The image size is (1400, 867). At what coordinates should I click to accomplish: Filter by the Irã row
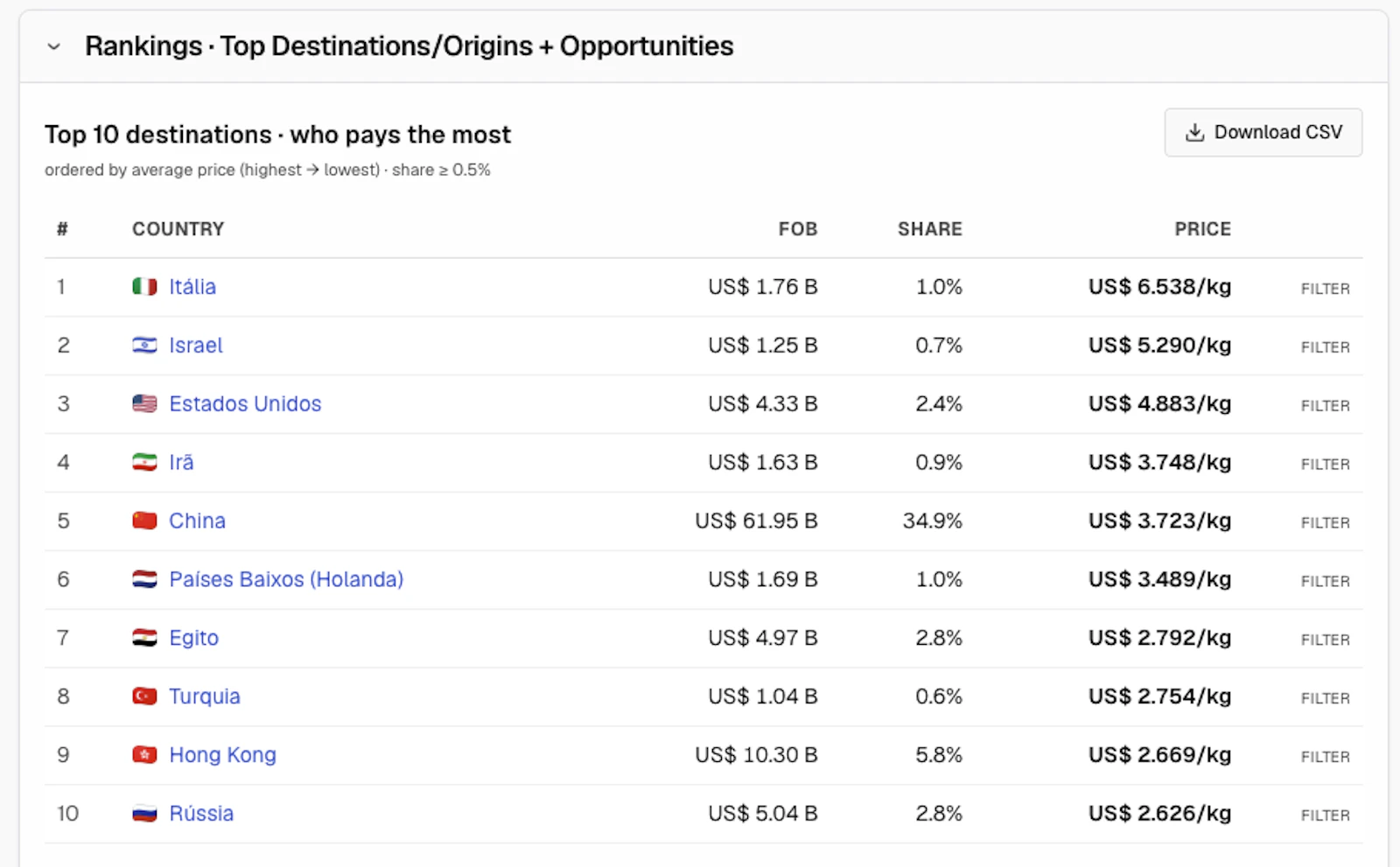pyautogui.click(x=1325, y=465)
